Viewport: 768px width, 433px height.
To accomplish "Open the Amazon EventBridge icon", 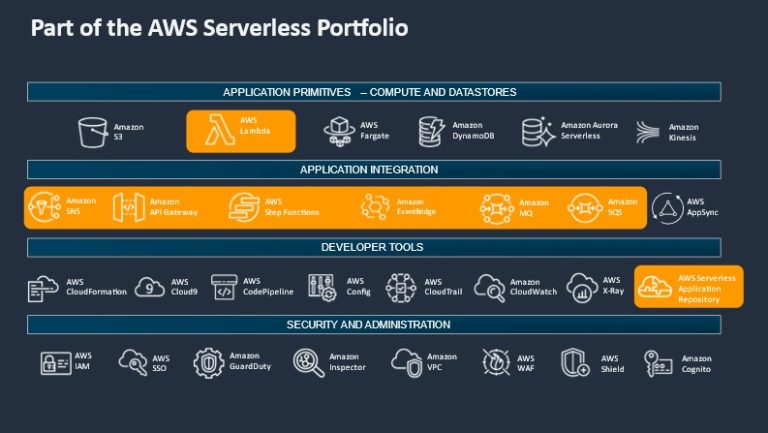I will click(375, 207).
